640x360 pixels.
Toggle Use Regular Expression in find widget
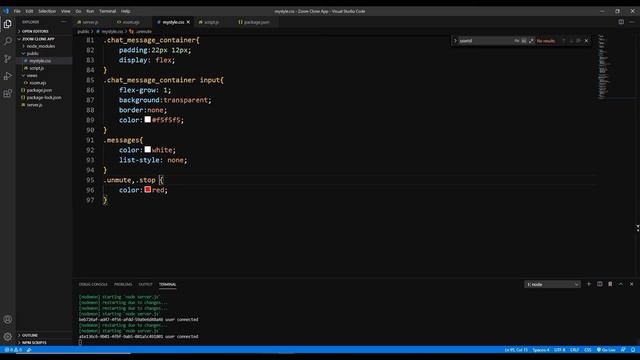(x=531, y=41)
